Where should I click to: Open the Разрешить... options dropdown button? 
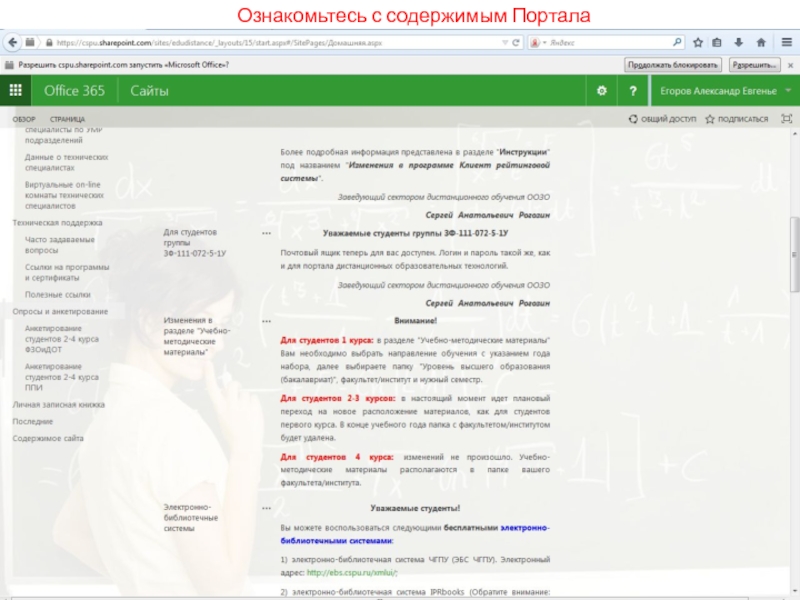[755, 64]
